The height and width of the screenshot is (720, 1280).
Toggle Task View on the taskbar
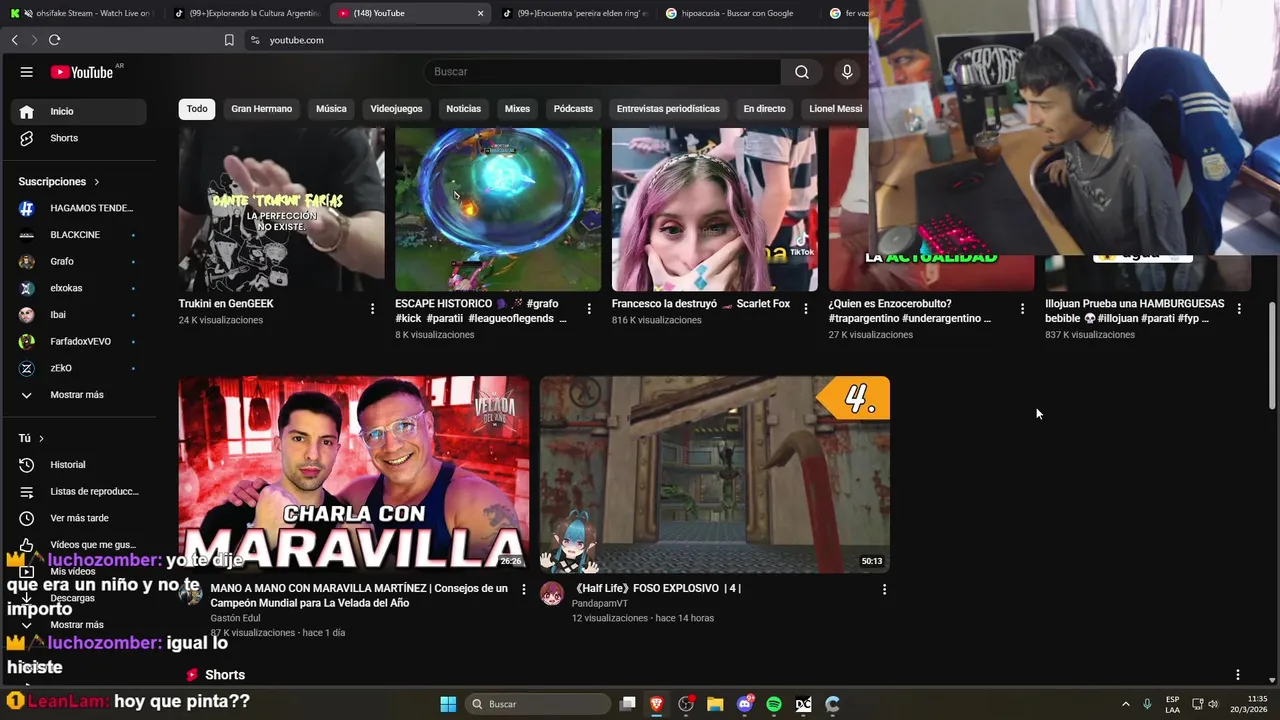pos(627,704)
